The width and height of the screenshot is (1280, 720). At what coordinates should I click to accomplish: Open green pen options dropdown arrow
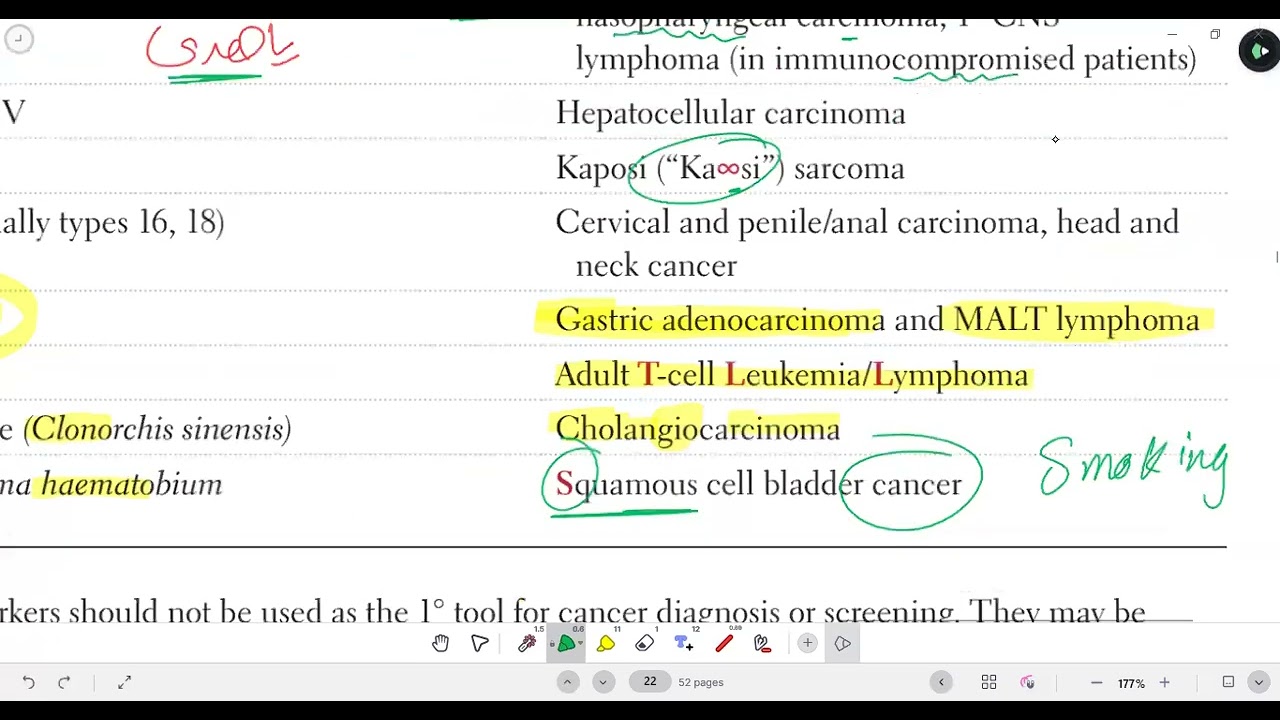581,644
